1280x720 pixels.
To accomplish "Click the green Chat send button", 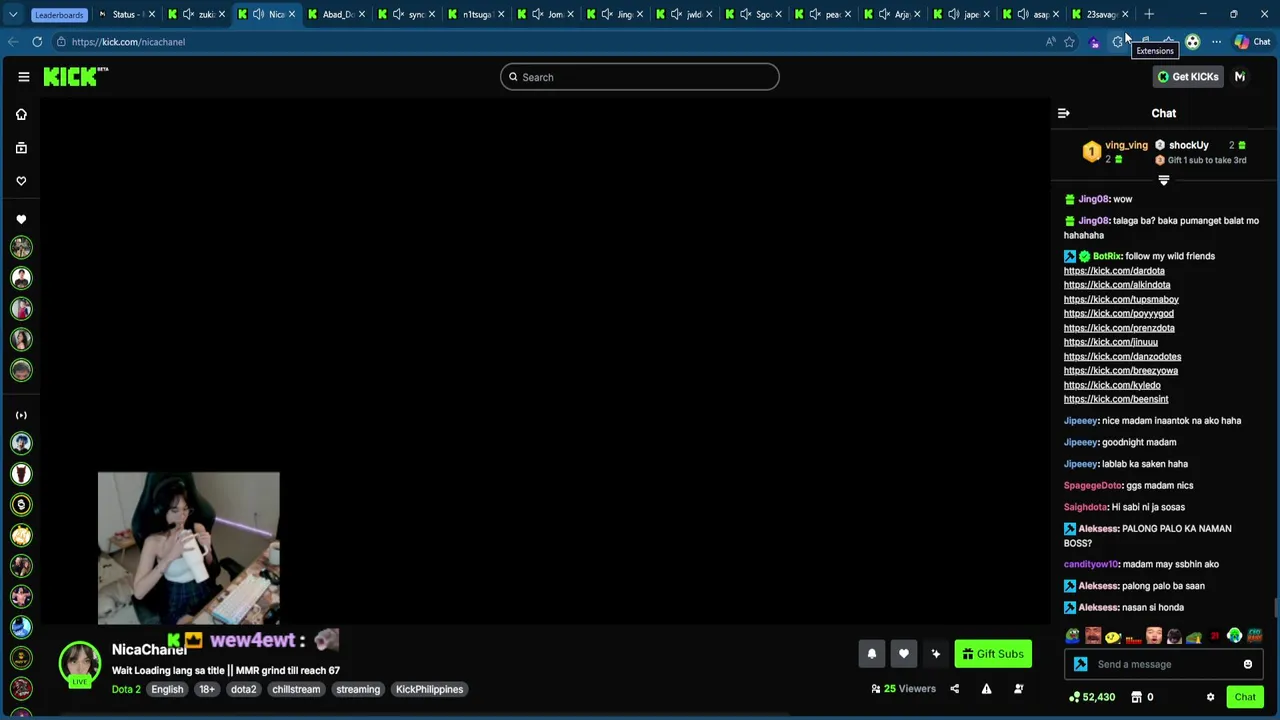I will point(1245,697).
